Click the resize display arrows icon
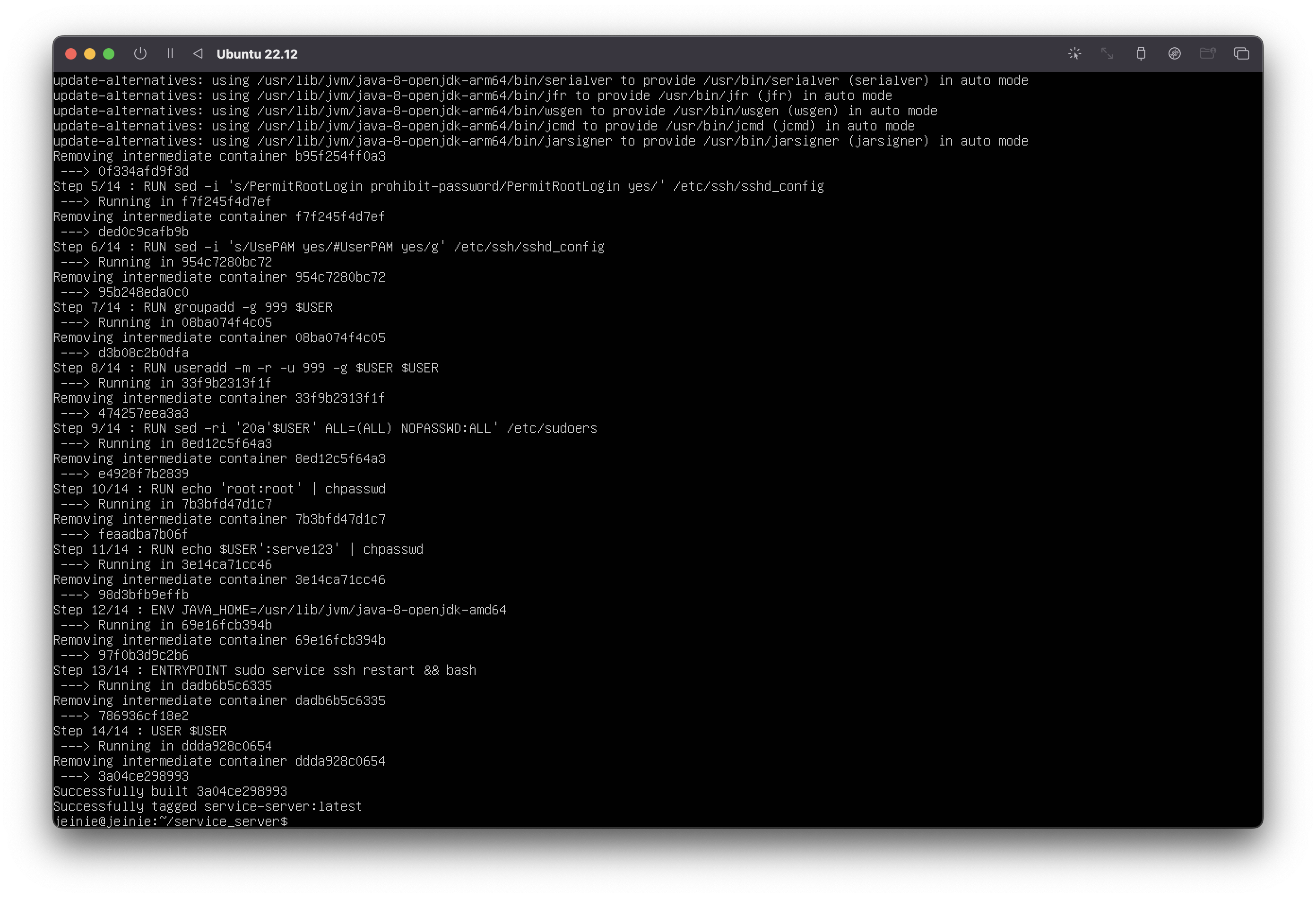This screenshot has height=898, width=1316. click(1107, 54)
